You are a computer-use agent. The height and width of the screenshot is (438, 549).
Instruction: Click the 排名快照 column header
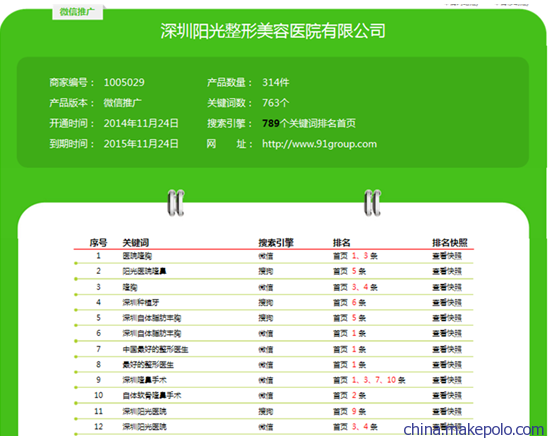click(450, 242)
